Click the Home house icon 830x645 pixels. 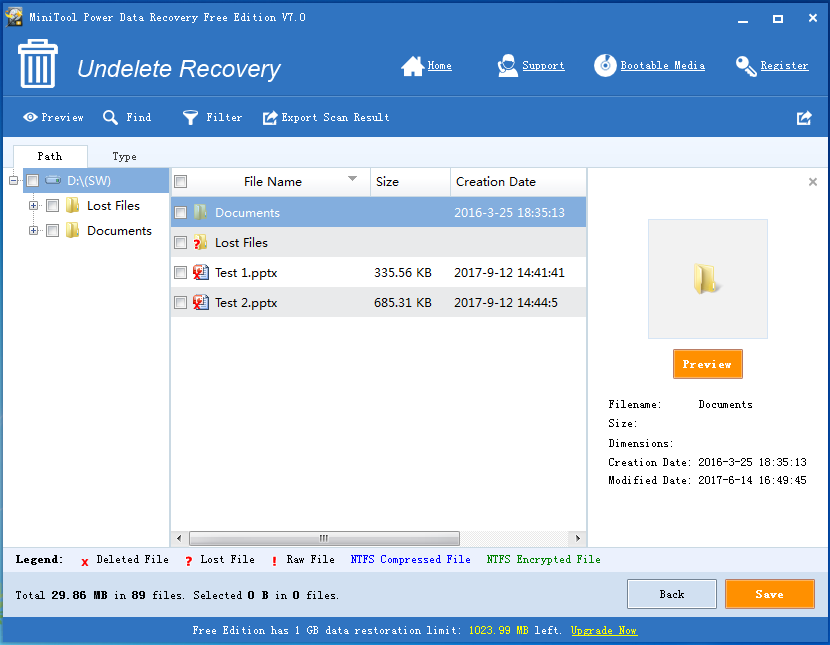[x=412, y=66]
